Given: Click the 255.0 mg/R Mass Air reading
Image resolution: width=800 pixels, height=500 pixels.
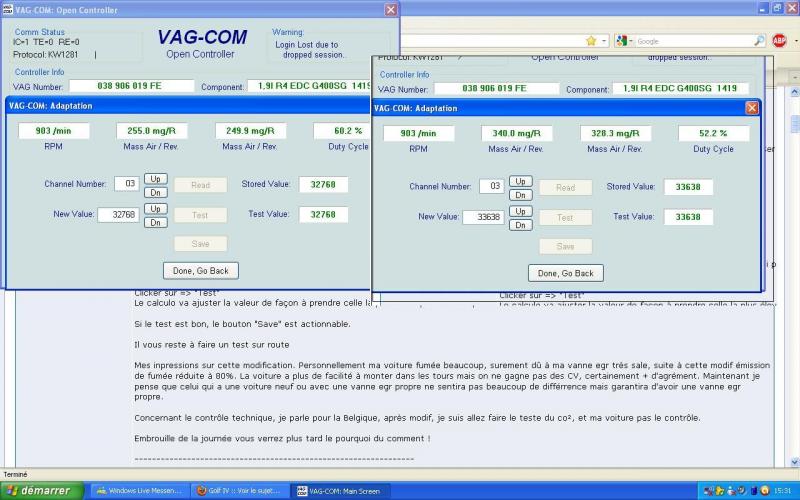Looking at the screenshot, I should pyautogui.click(x=152, y=131).
